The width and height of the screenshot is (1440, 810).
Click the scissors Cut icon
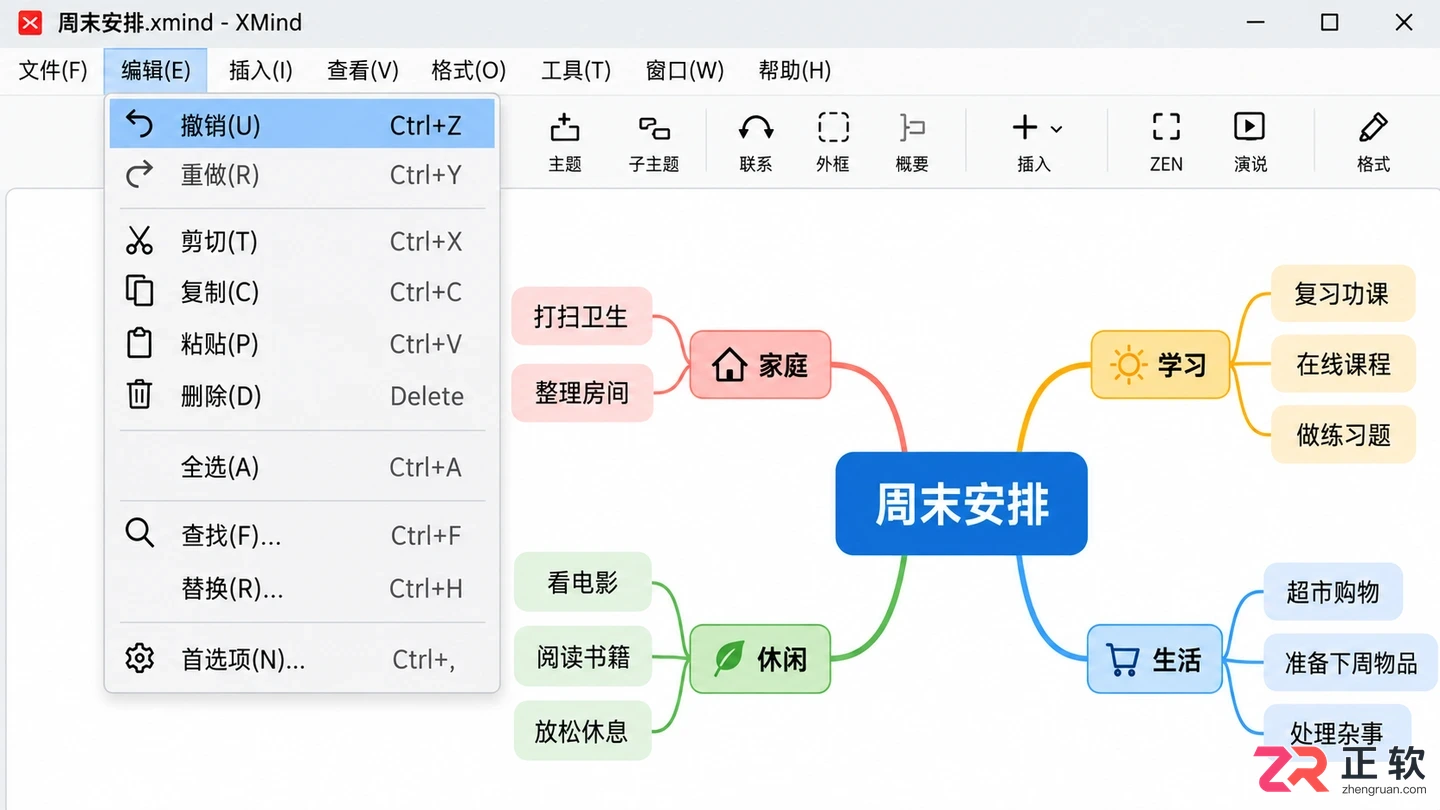pyautogui.click(x=140, y=241)
